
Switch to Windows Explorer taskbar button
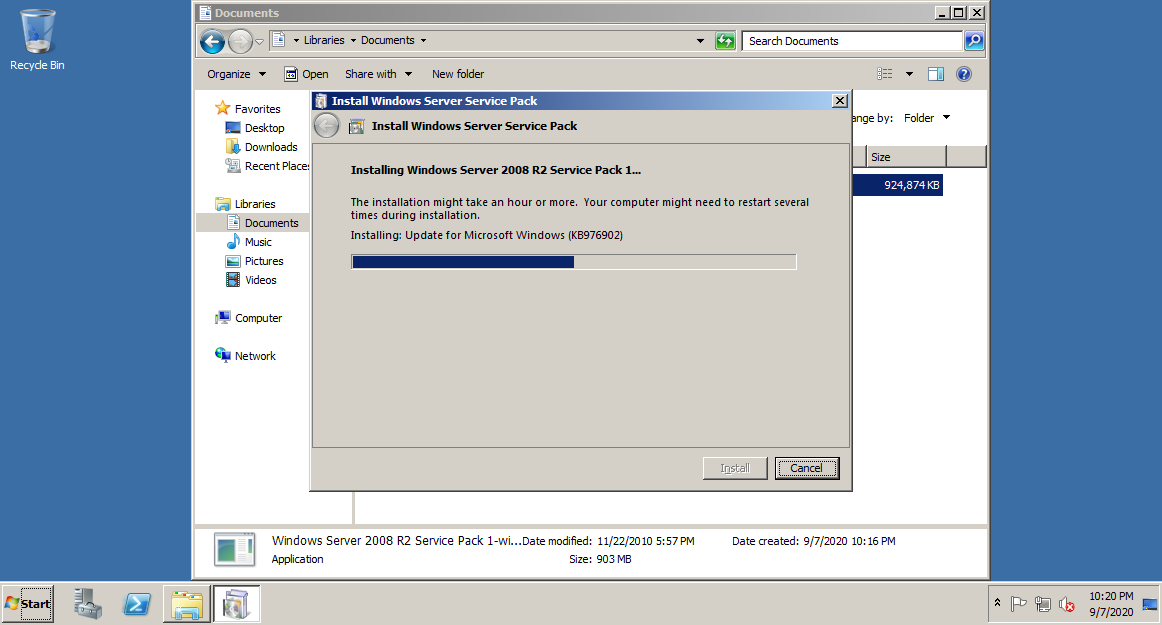[x=187, y=603]
